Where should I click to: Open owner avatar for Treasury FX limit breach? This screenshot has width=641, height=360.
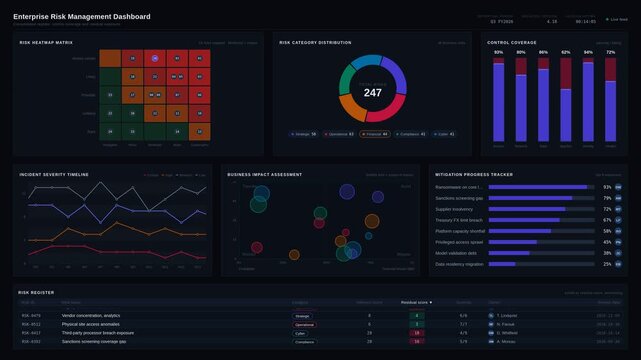[618, 220]
